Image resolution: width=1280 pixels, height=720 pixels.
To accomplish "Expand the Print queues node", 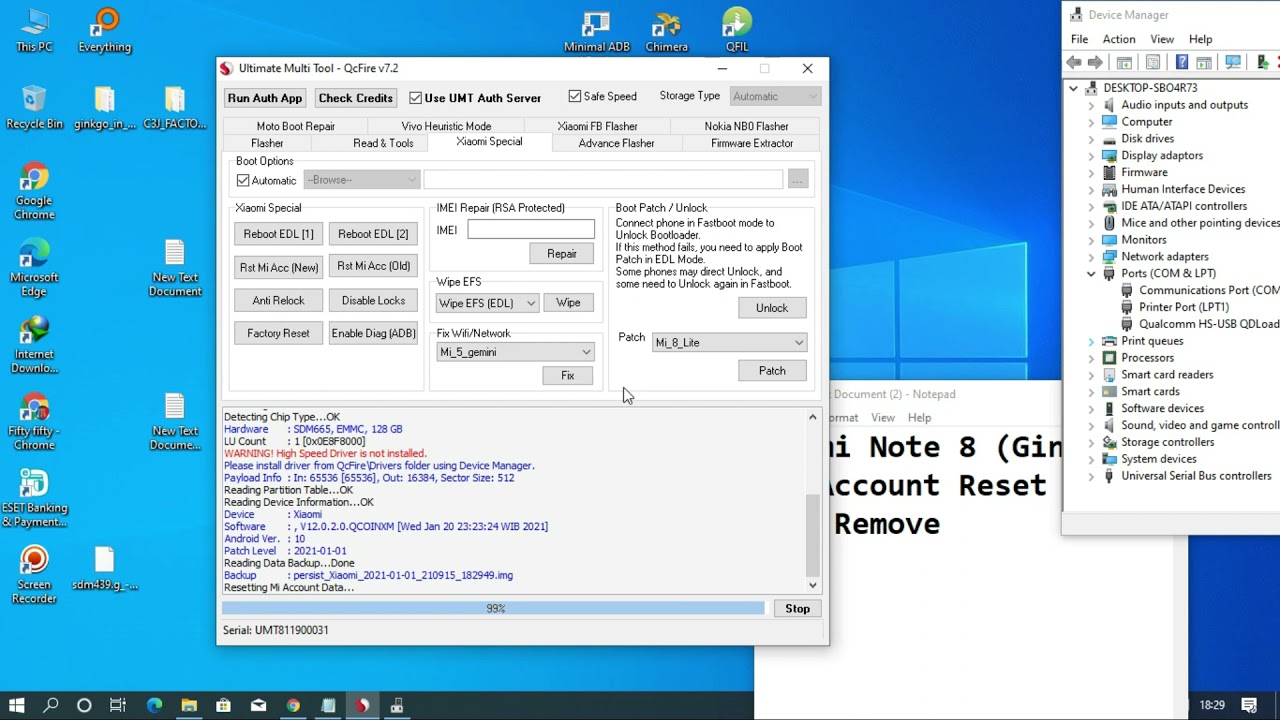I will click(1091, 341).
